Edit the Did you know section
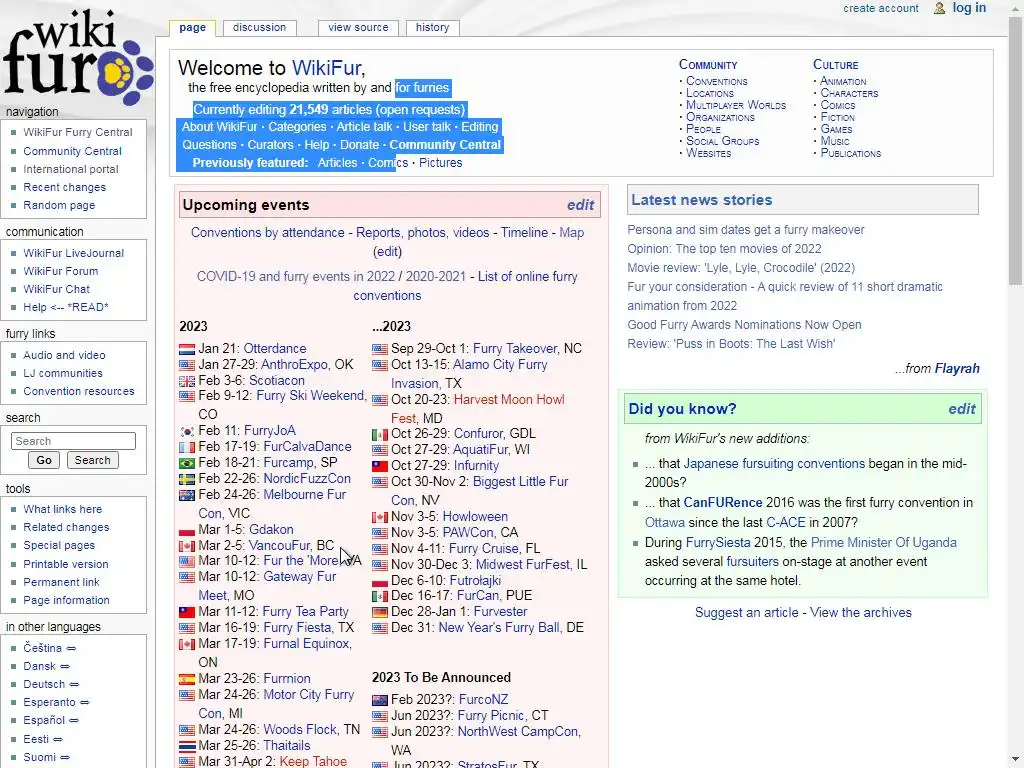The image size is (1024, 768). point(961,409)
